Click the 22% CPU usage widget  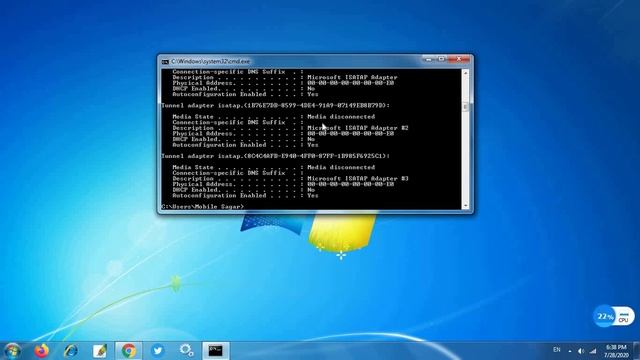click(613, 316)
